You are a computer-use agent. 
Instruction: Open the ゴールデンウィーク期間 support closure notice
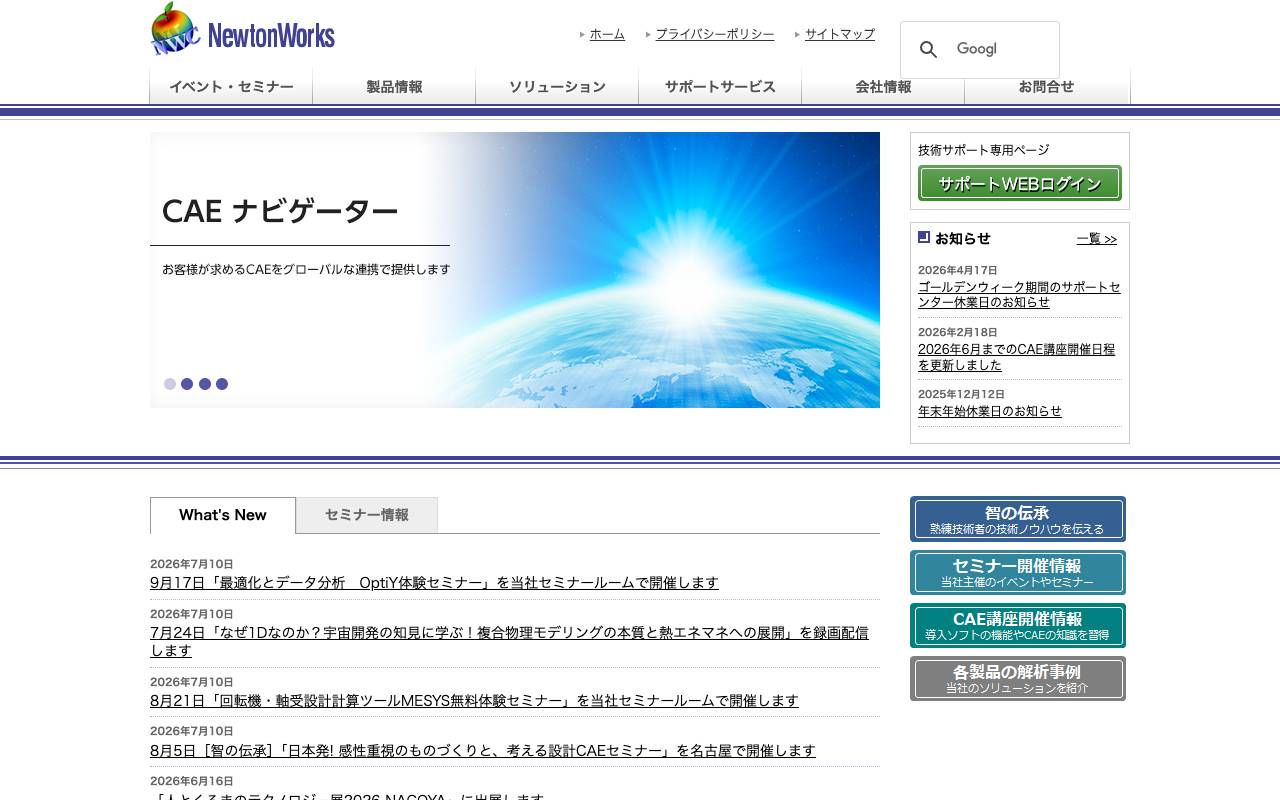click(1019, 295)
